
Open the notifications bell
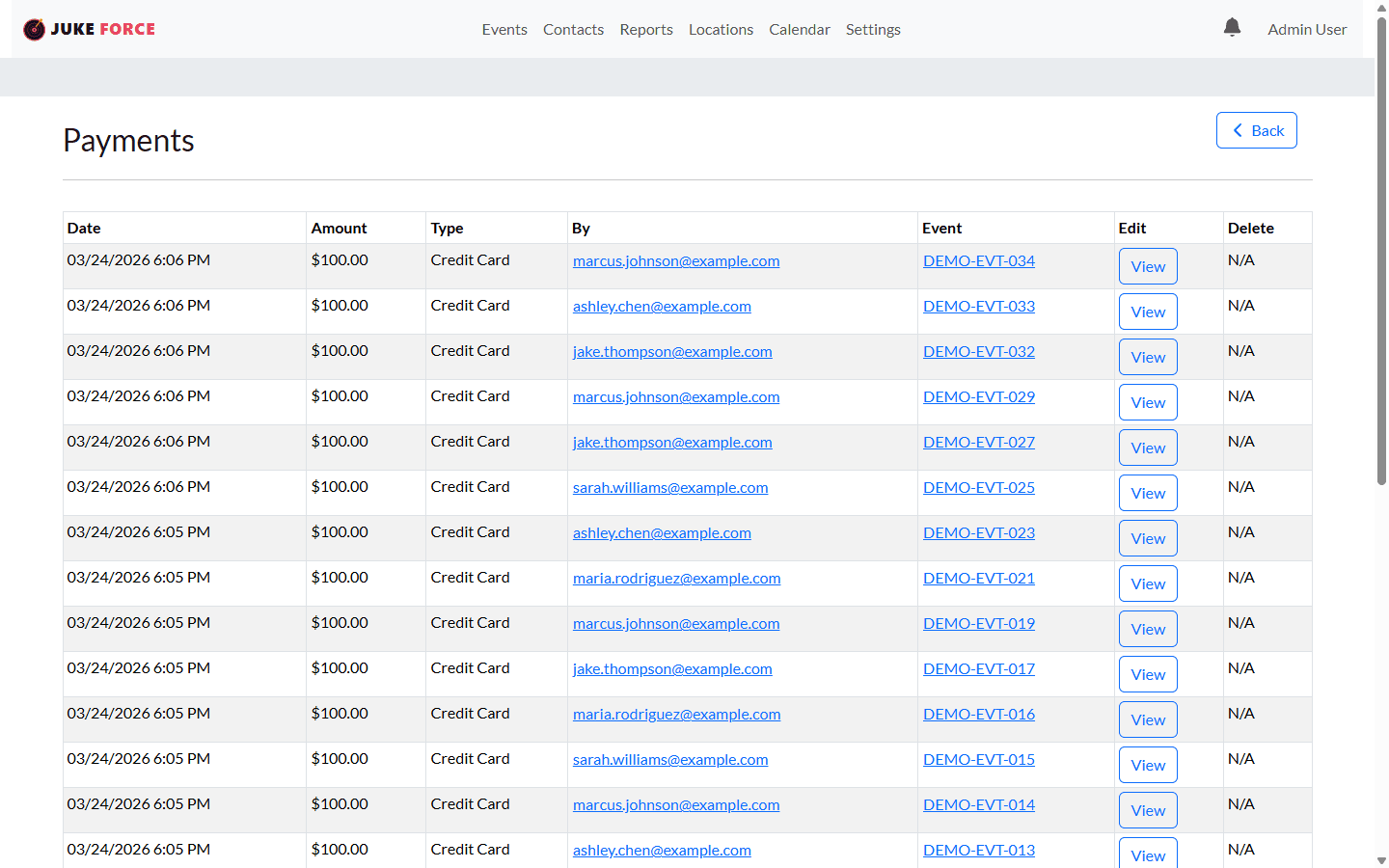pyautogui.click(x=1232, y=28)
